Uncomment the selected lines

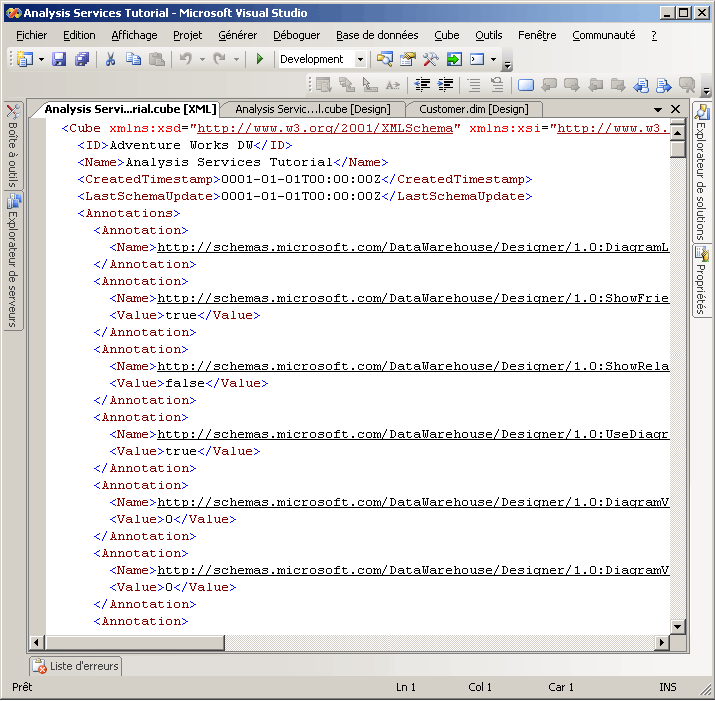[x=497, y=85]
